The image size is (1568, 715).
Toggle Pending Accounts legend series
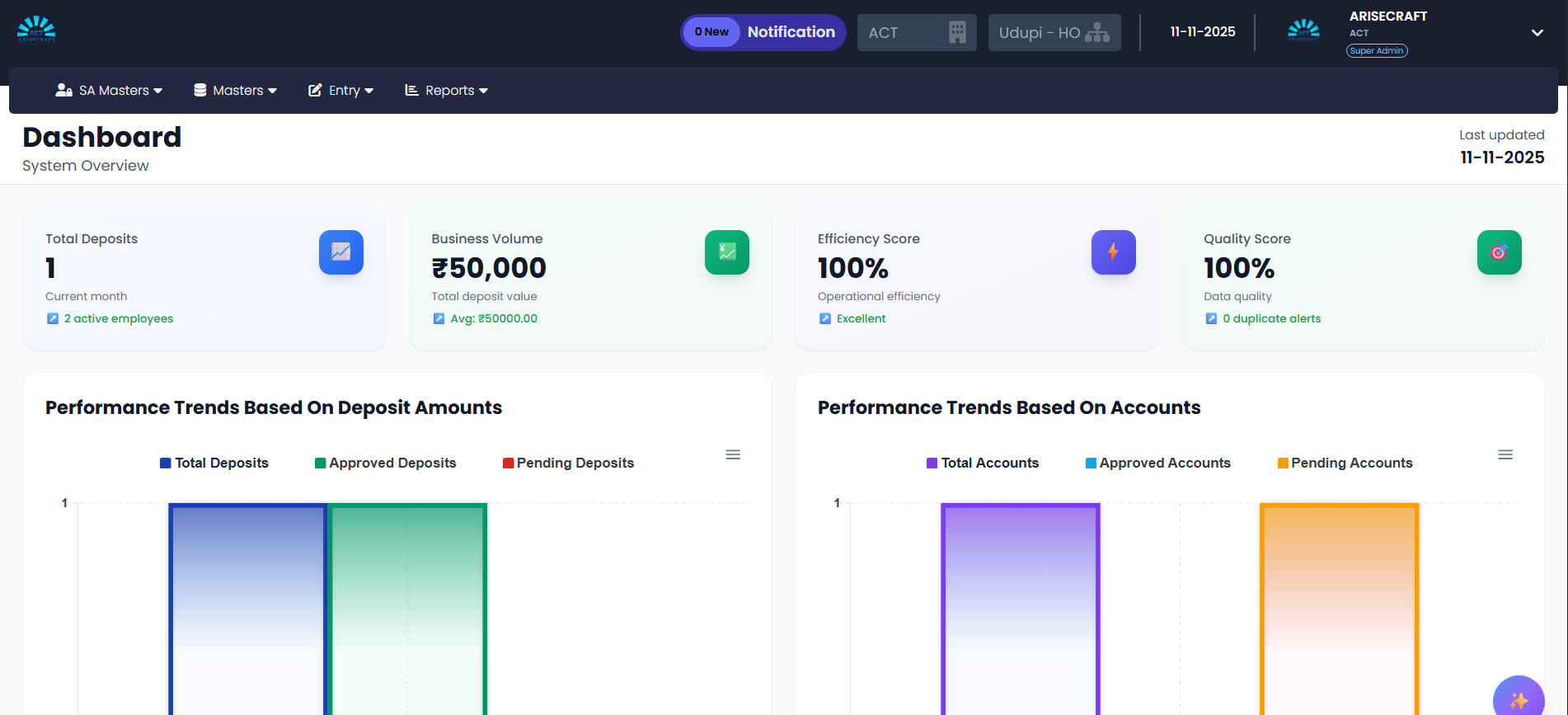(1345, 463)
